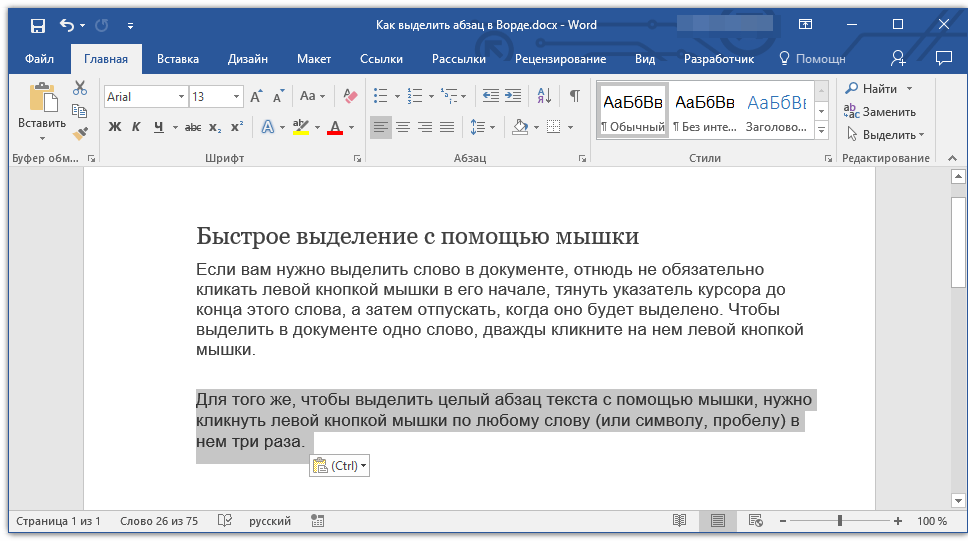Clear all formatting with the eraser icon

350,96
